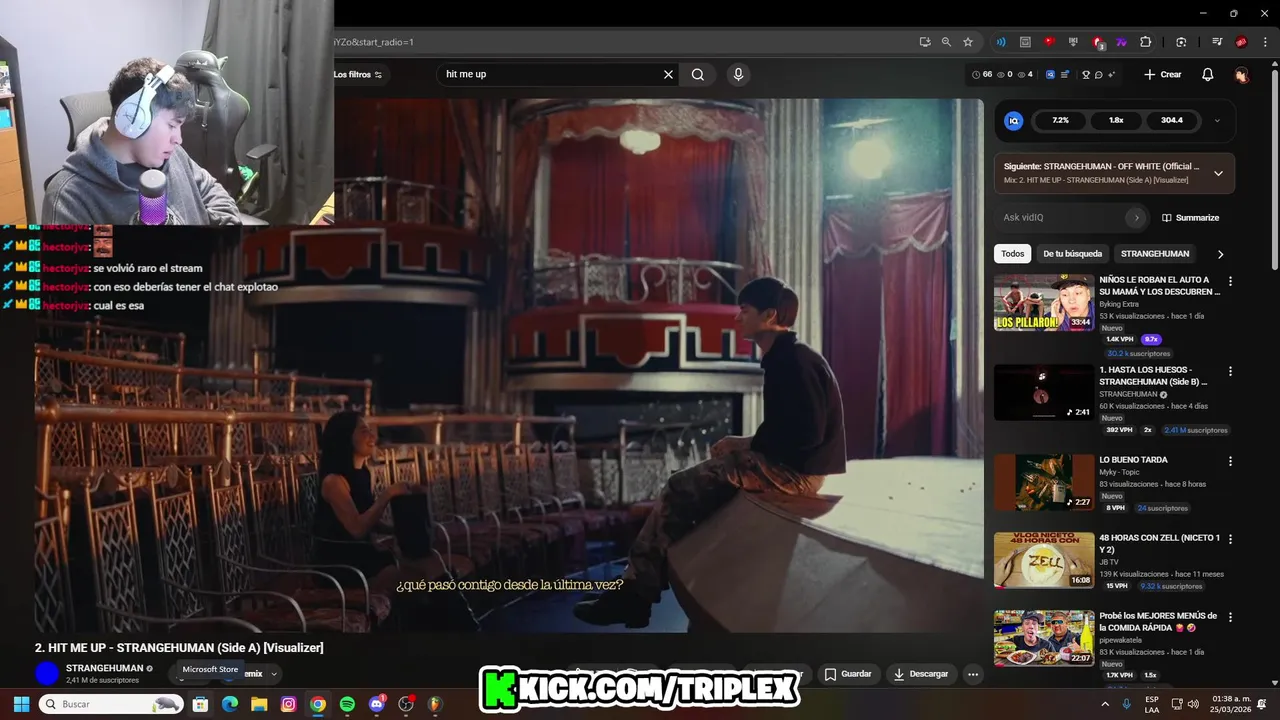Open Microsoft Store from the taskbar
This screenshot has height=720, width=1280.
click(x=200, y=704)
